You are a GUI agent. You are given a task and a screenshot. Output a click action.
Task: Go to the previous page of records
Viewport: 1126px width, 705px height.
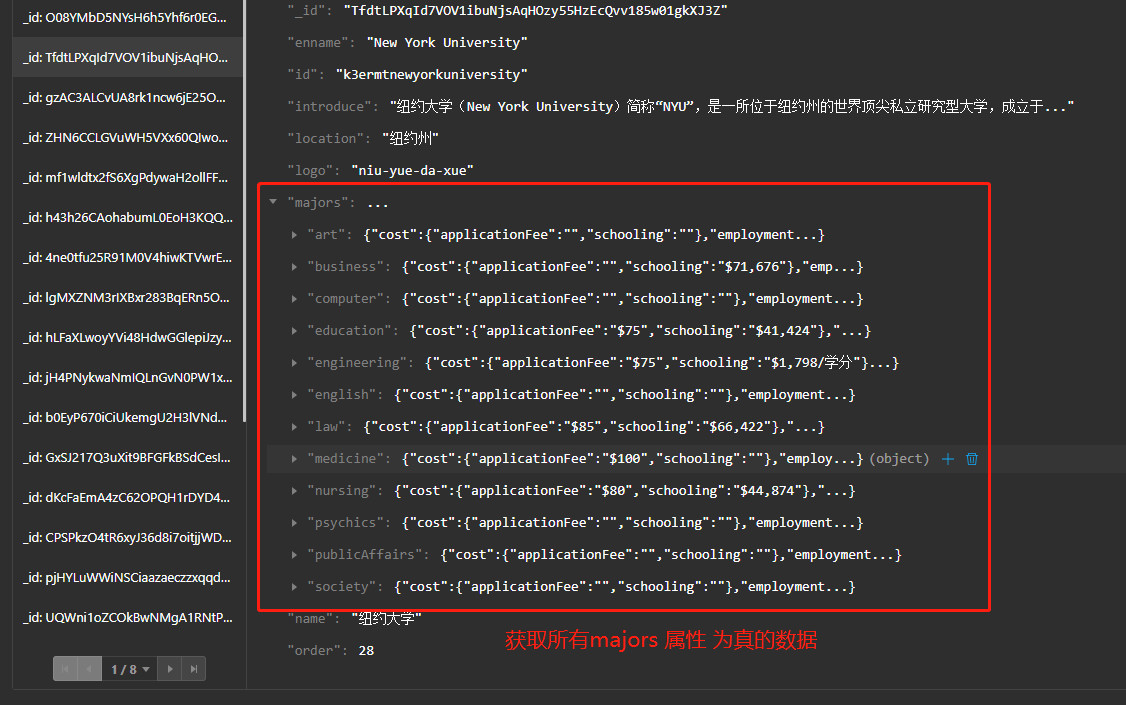tap(89, 668)
